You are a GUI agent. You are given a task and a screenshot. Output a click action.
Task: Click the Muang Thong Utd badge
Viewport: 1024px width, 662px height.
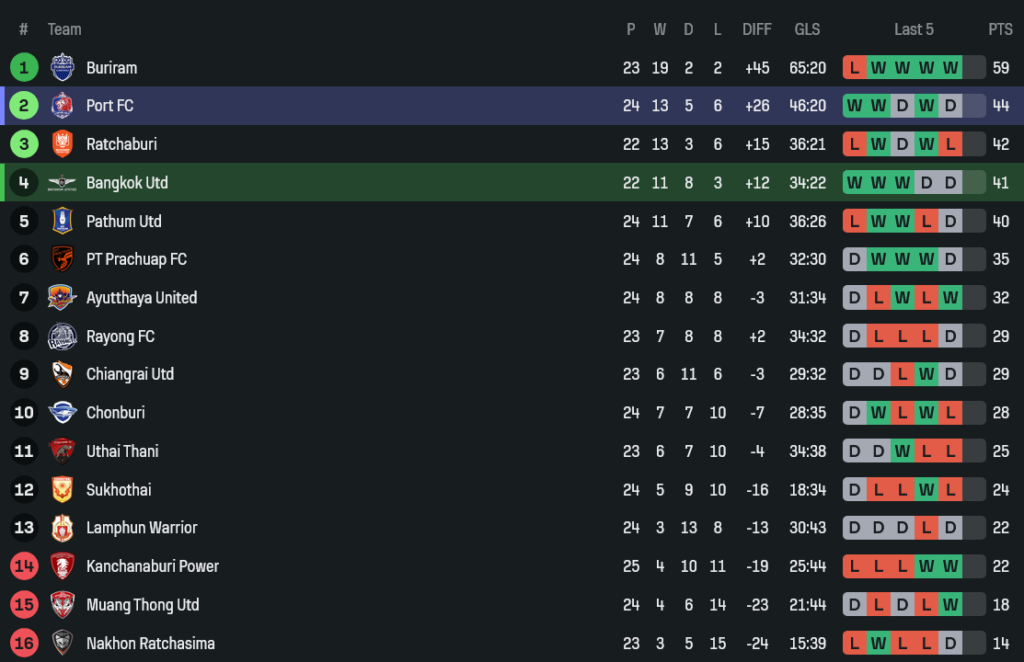point(63,604)
